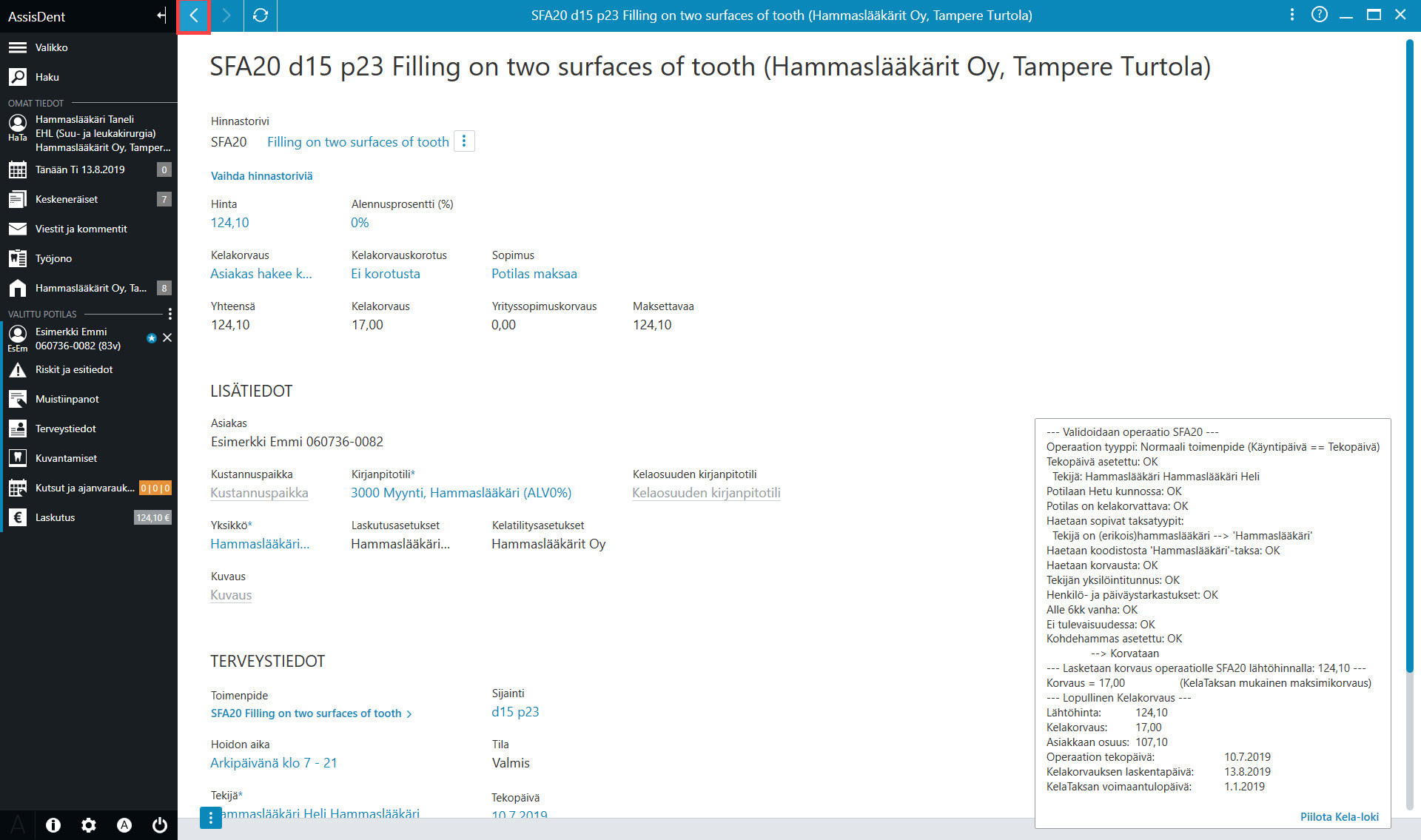Image resolution: width=1421 pixels, height=840 pixels.
Task: Click the Laskutus 124,10 € badge
Action: click(x=152, y=517)
